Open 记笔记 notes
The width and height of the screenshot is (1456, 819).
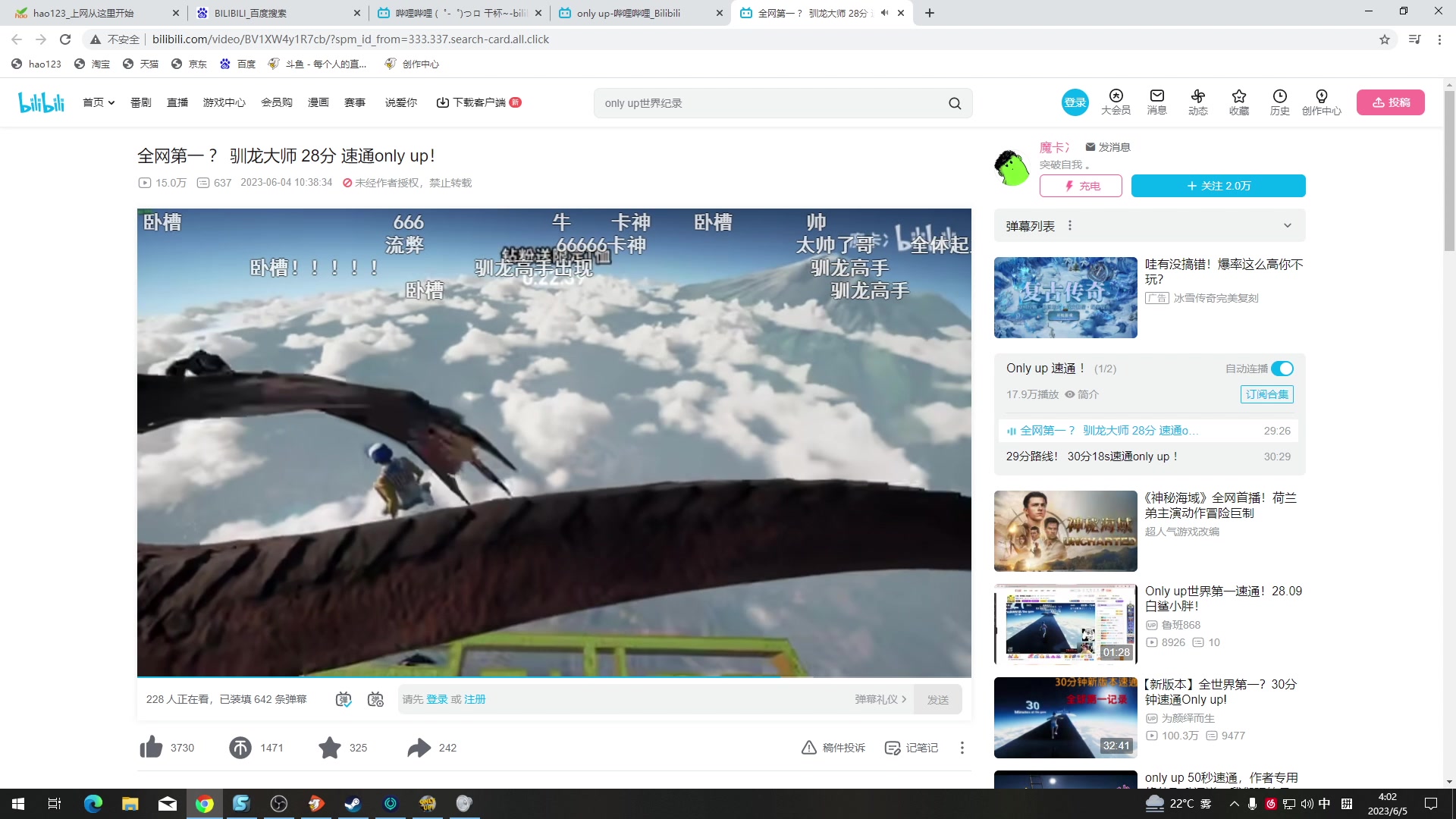tap(912, 748)
